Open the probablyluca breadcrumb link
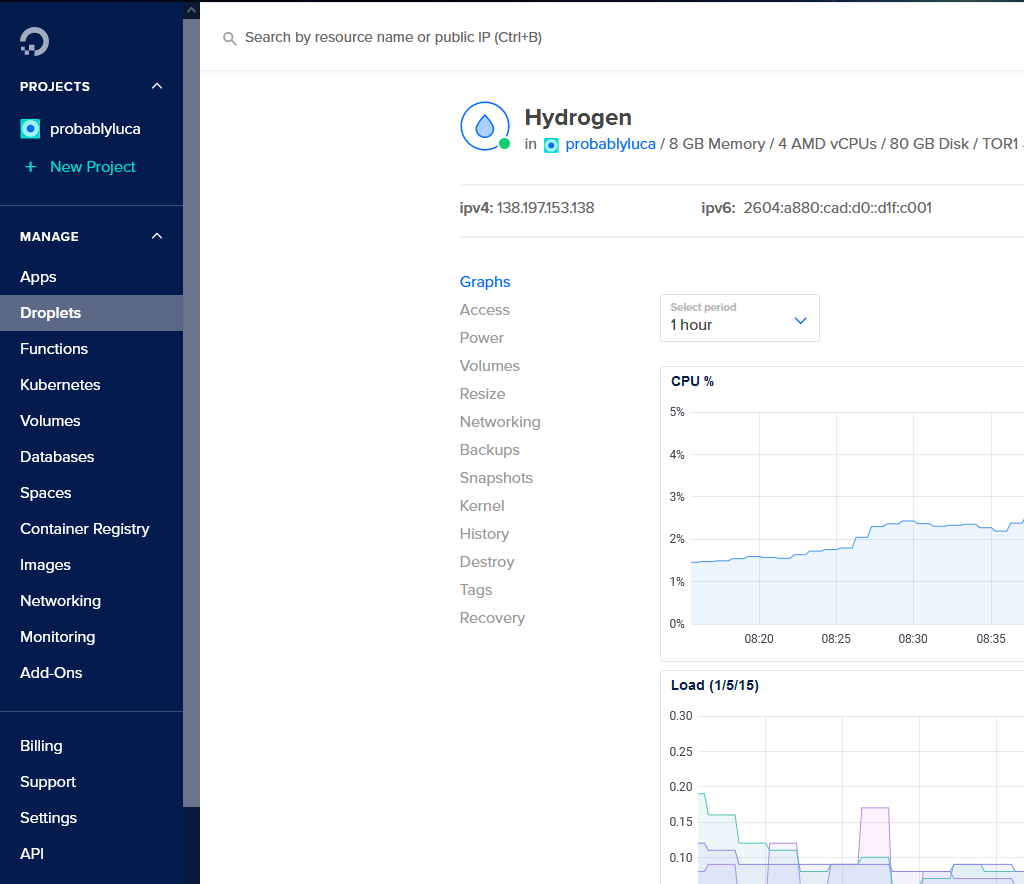 (x=610, y=144)
